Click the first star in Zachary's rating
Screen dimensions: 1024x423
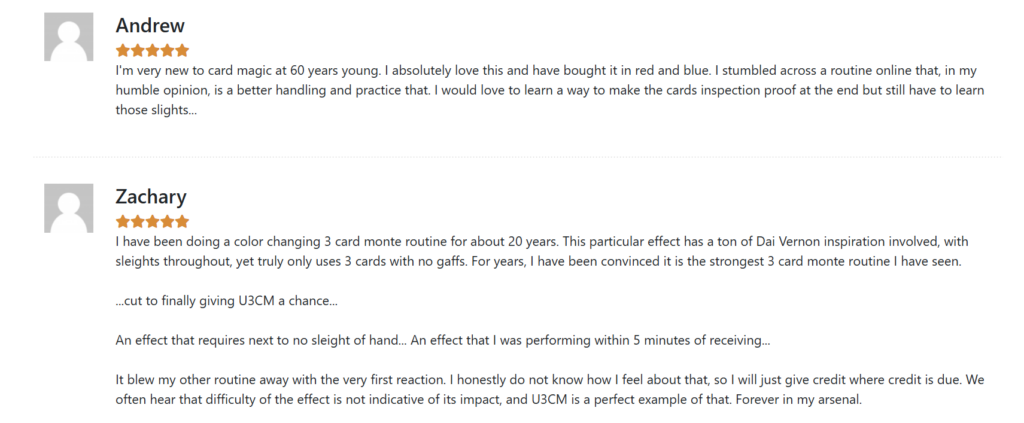tap(123, 221)
